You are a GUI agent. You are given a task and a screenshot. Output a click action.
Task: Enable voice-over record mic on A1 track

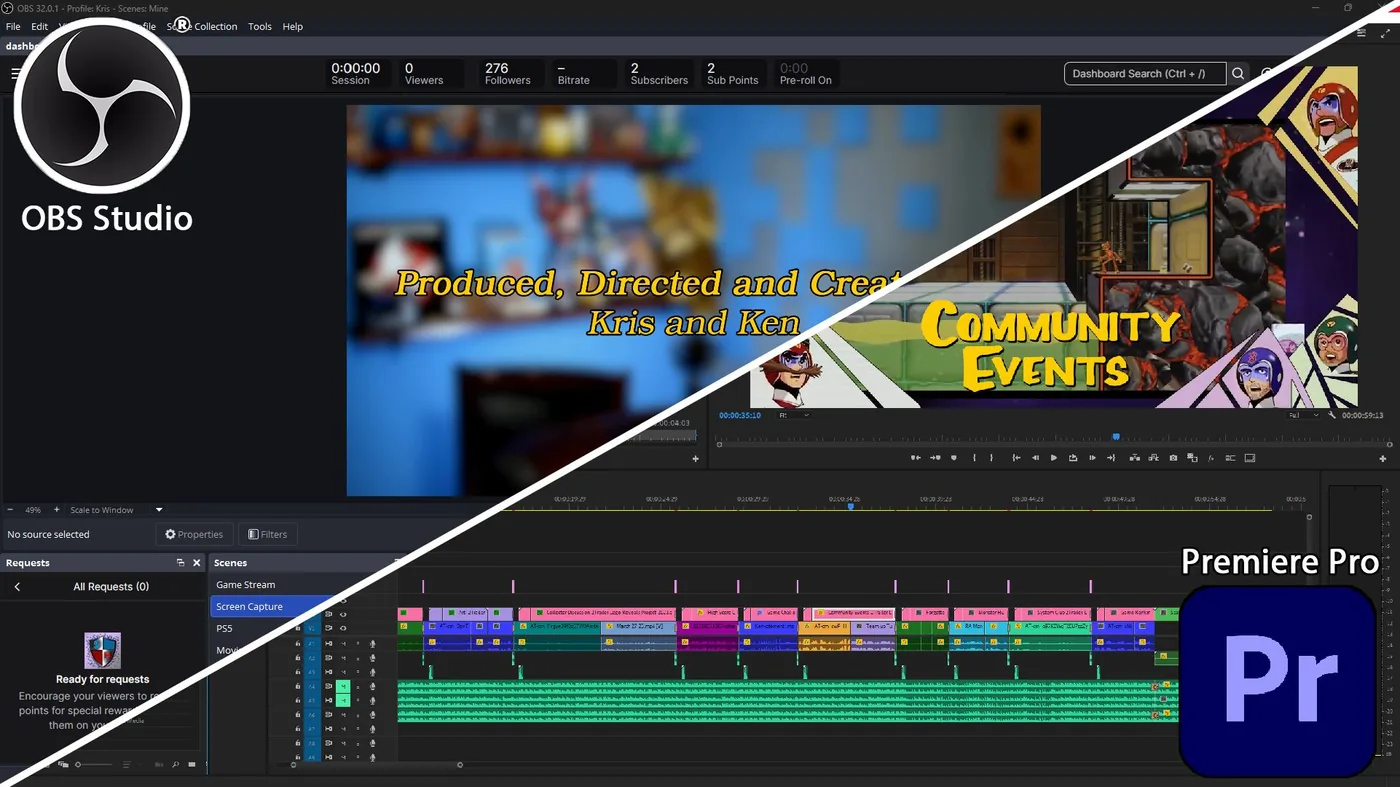click(x=372, y=644)
